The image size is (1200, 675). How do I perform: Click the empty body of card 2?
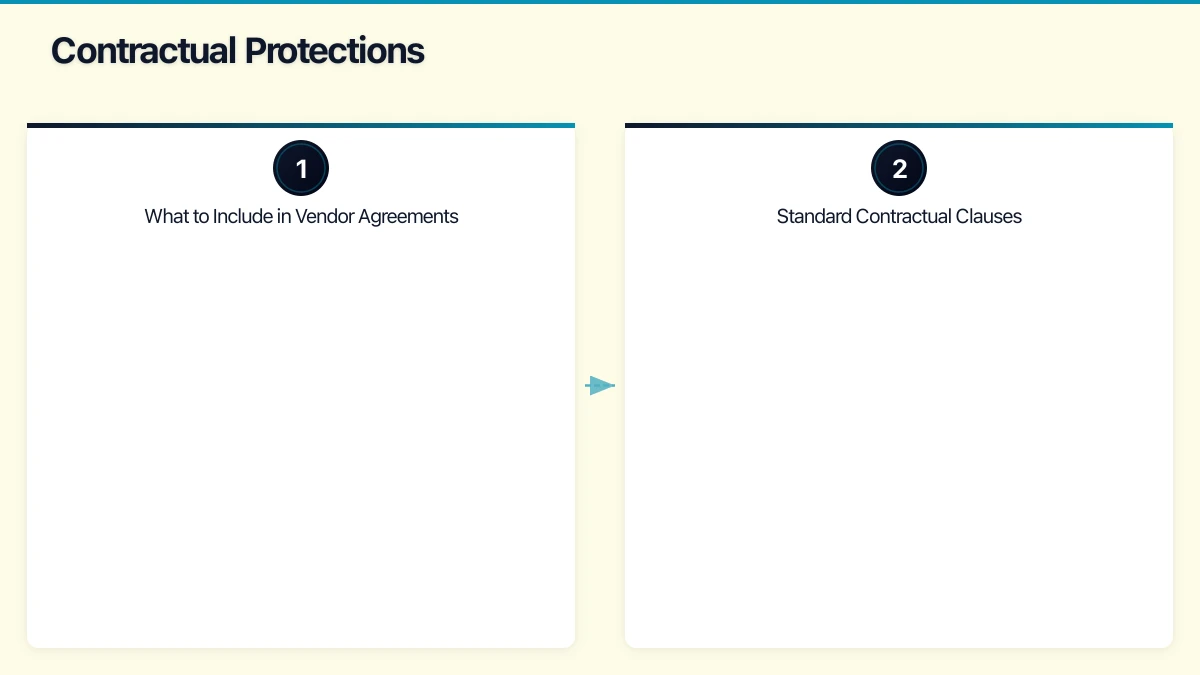tap(899, 430)
